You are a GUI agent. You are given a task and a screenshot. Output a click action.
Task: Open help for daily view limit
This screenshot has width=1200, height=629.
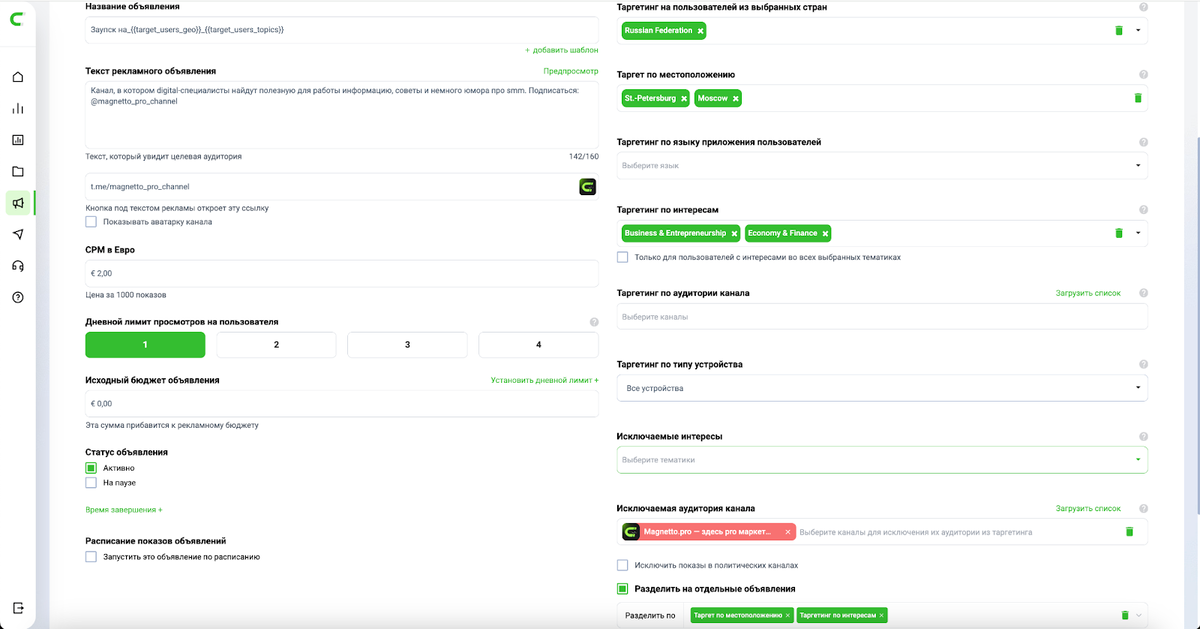[594, 322]
